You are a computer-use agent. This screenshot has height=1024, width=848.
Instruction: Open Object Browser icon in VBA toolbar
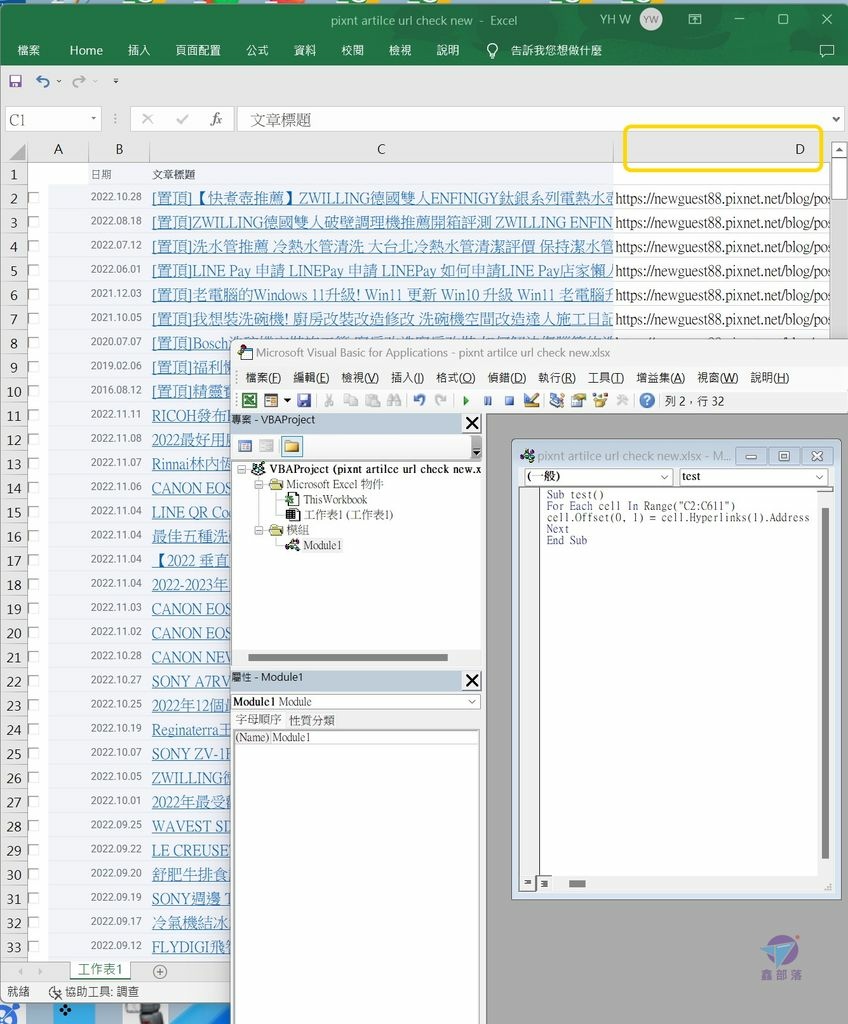coord(600,400)
